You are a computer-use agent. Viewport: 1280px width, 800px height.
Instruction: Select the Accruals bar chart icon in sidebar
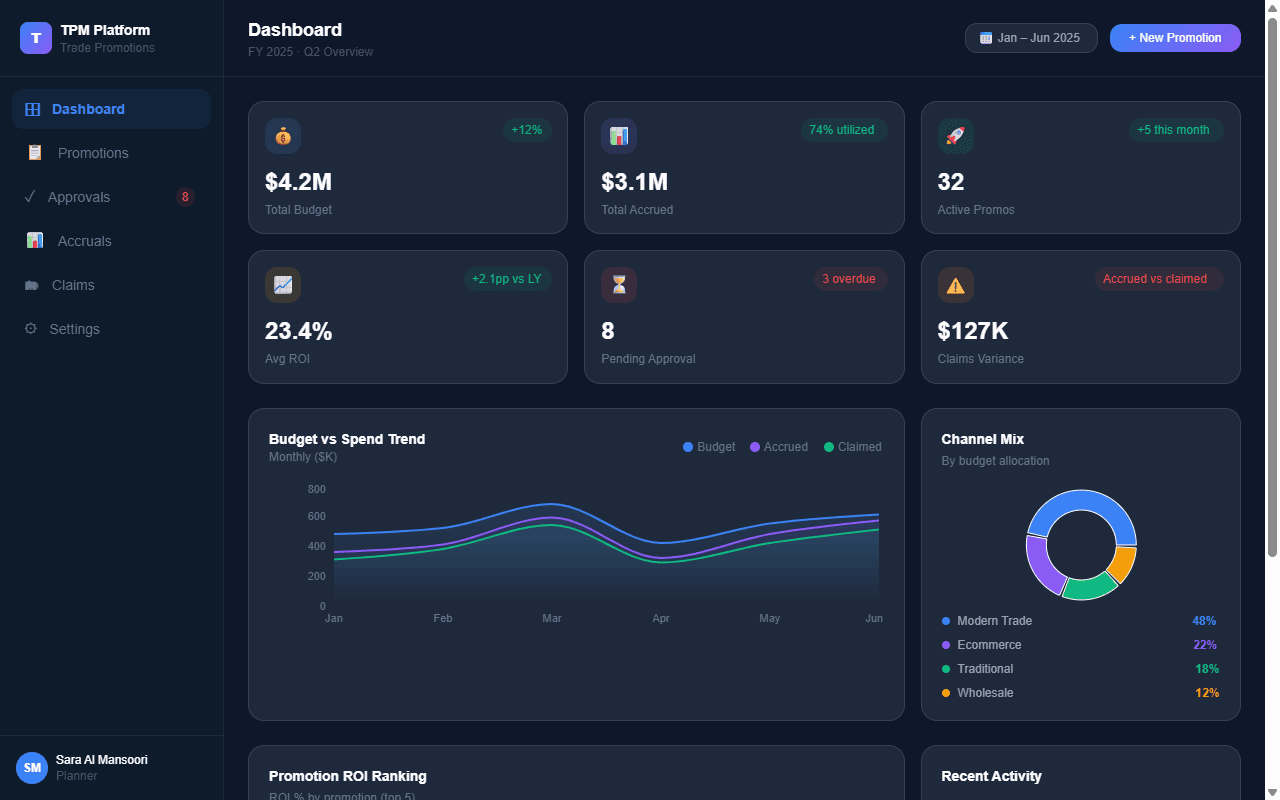point(35,241)
